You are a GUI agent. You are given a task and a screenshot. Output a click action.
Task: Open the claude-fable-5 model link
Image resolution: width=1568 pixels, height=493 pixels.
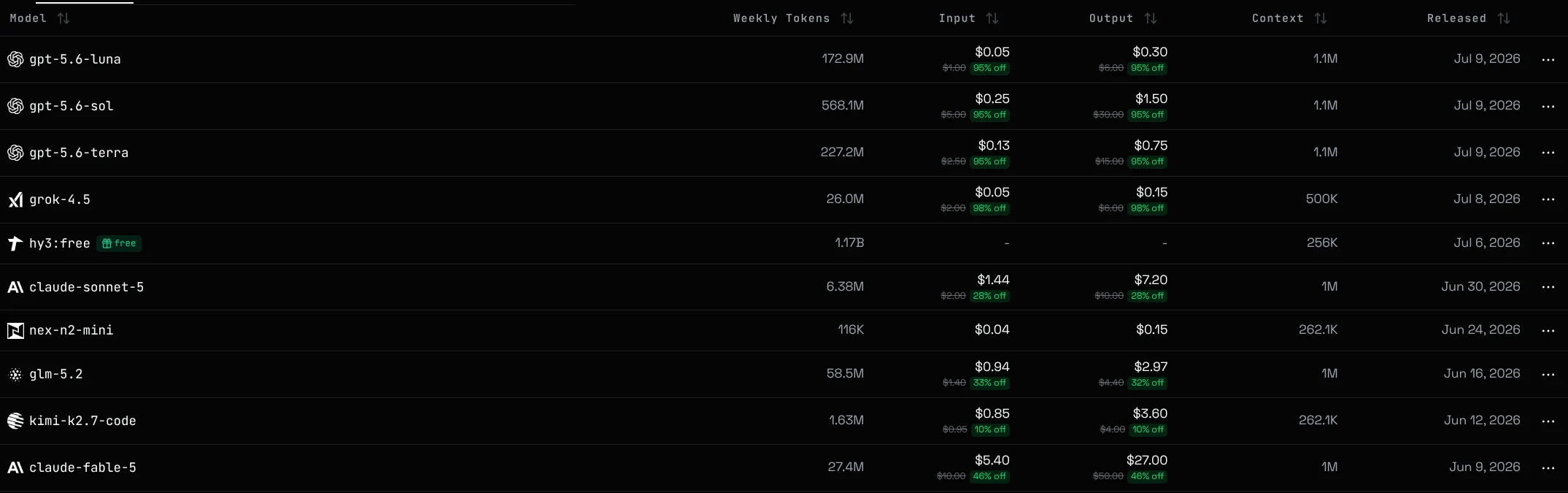coord(82,467)
